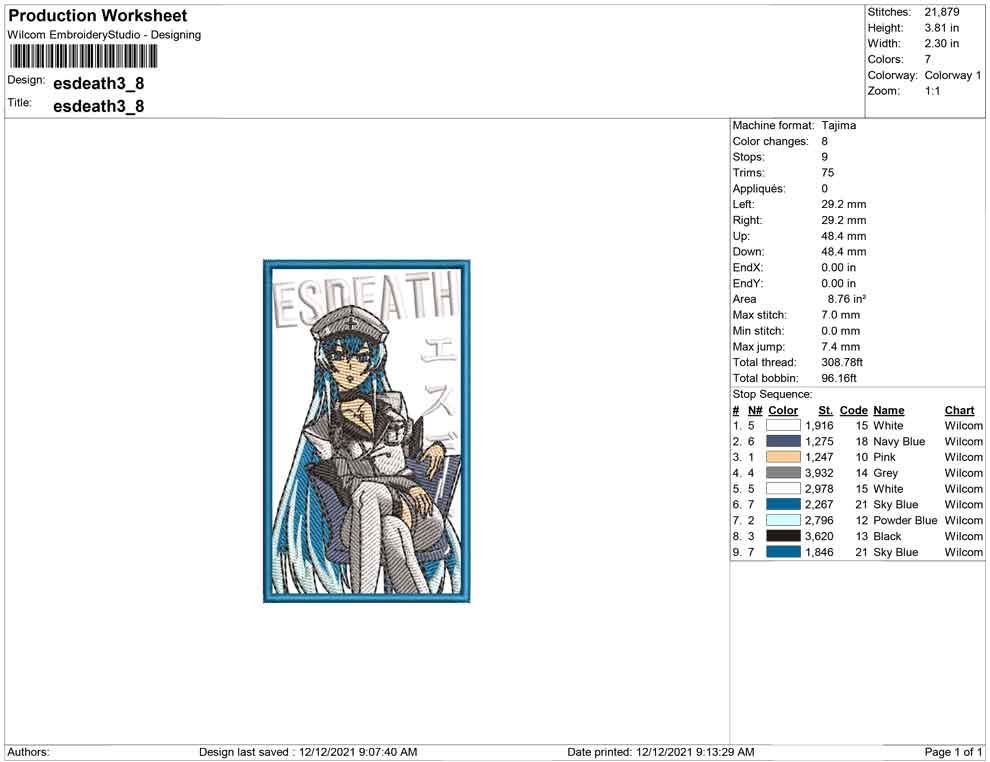The height and width of the screenshot is (762, 990).
Task: Click the 'Powder Blue' thread name
Action: [x=905, y=520]
